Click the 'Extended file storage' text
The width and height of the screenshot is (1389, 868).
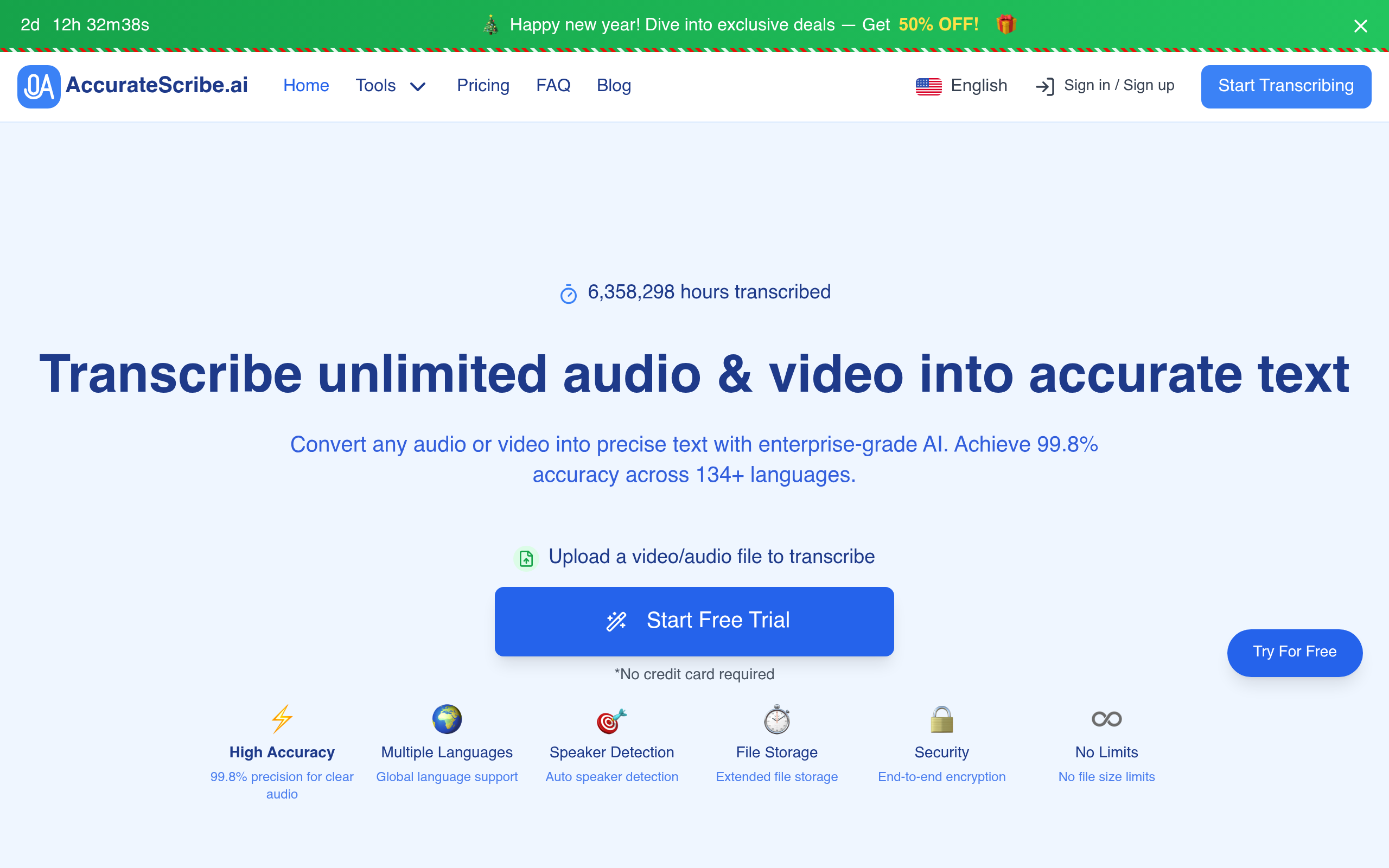(x=776, y=777)
